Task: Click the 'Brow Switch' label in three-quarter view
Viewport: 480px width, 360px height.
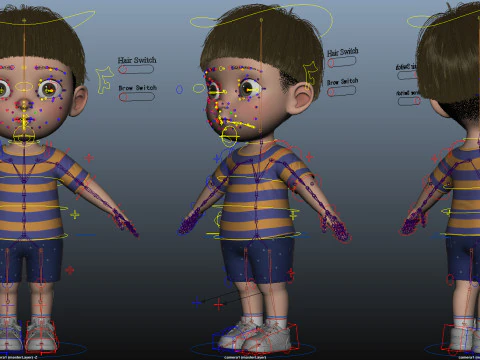Action: click(x=343, y=81)
